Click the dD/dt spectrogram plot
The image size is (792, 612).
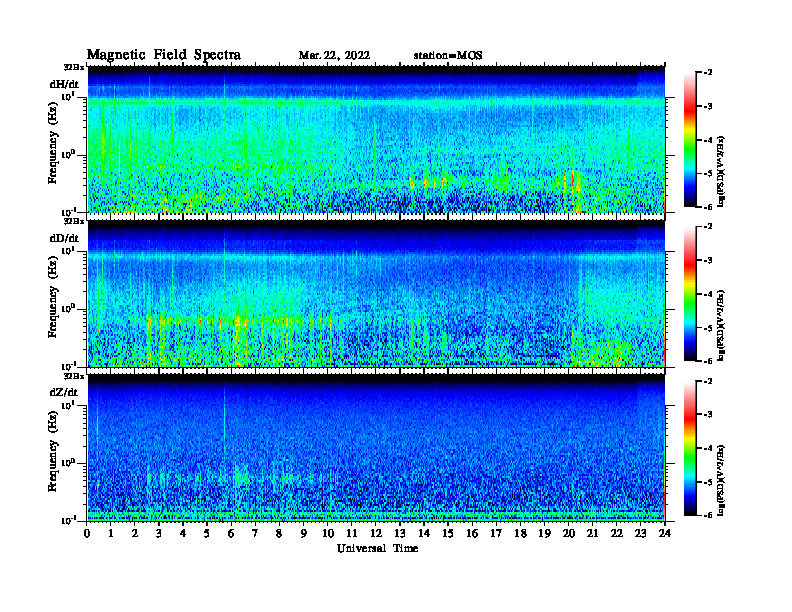click(x=376, y=294)
